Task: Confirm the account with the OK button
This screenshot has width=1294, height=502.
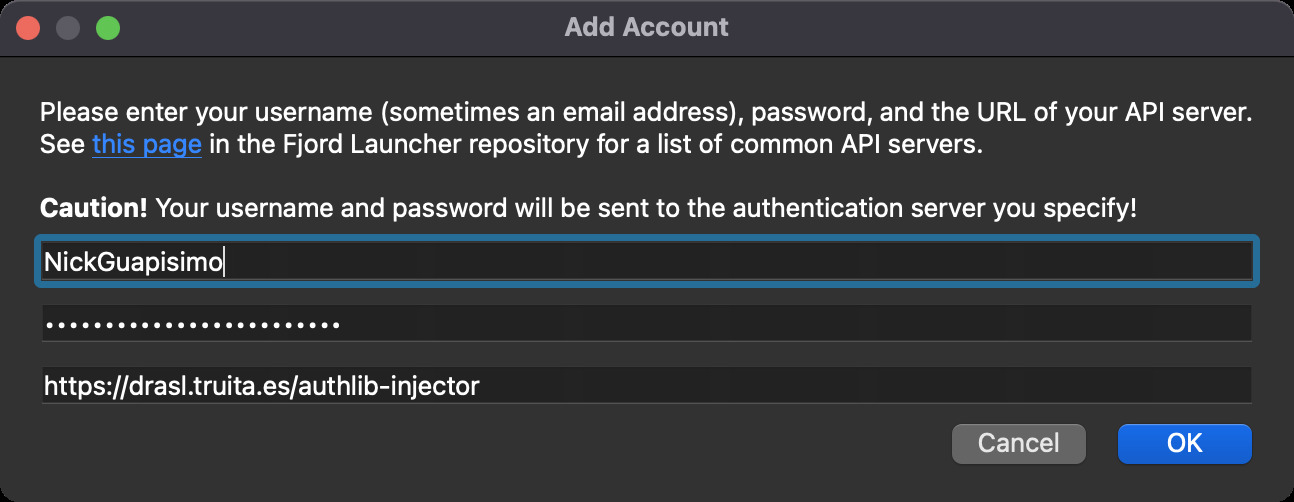Action: [x=1184, y=443]
